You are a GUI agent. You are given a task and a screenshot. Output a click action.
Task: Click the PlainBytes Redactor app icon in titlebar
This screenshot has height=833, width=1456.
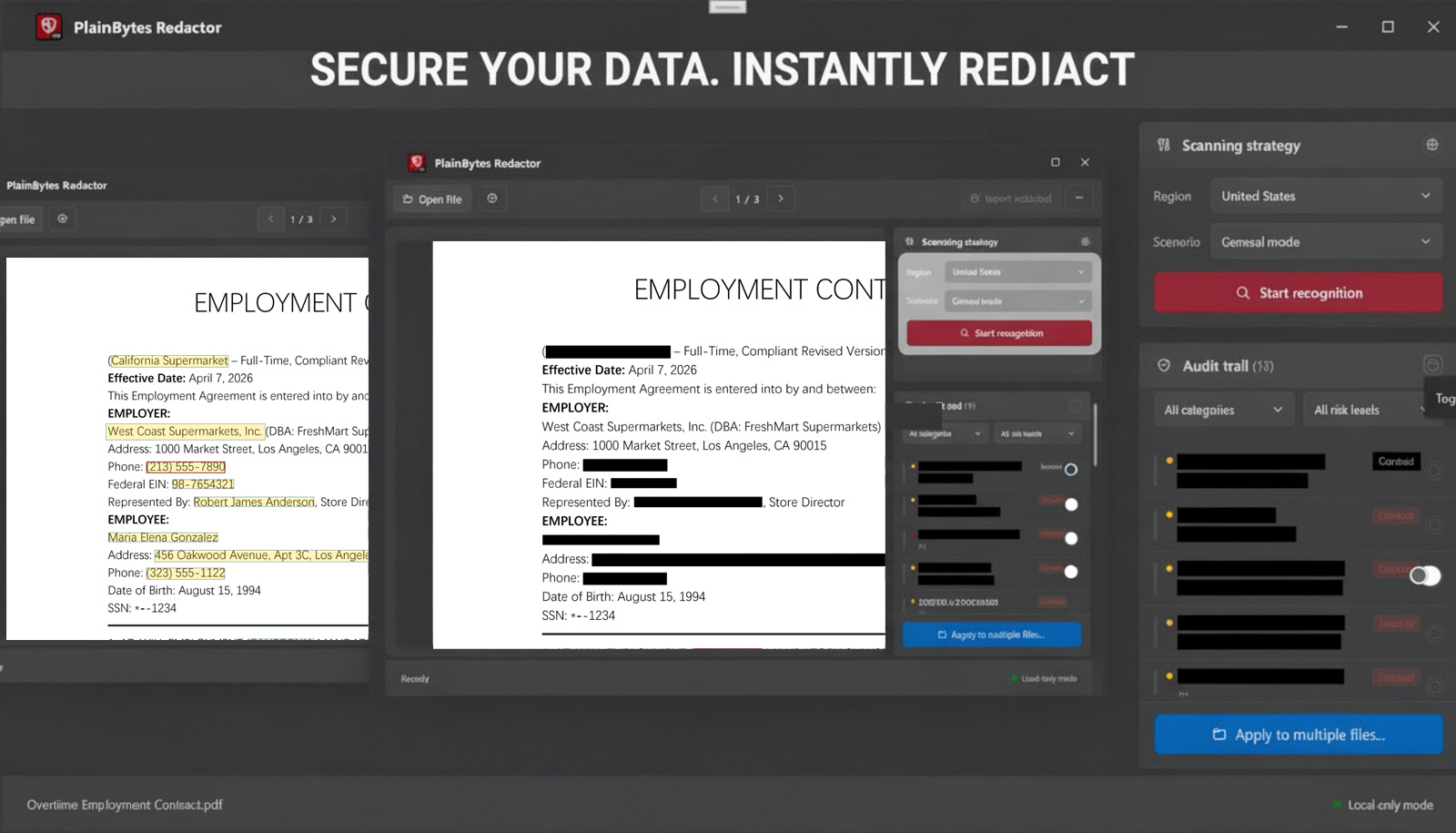[x=50, y=27]
